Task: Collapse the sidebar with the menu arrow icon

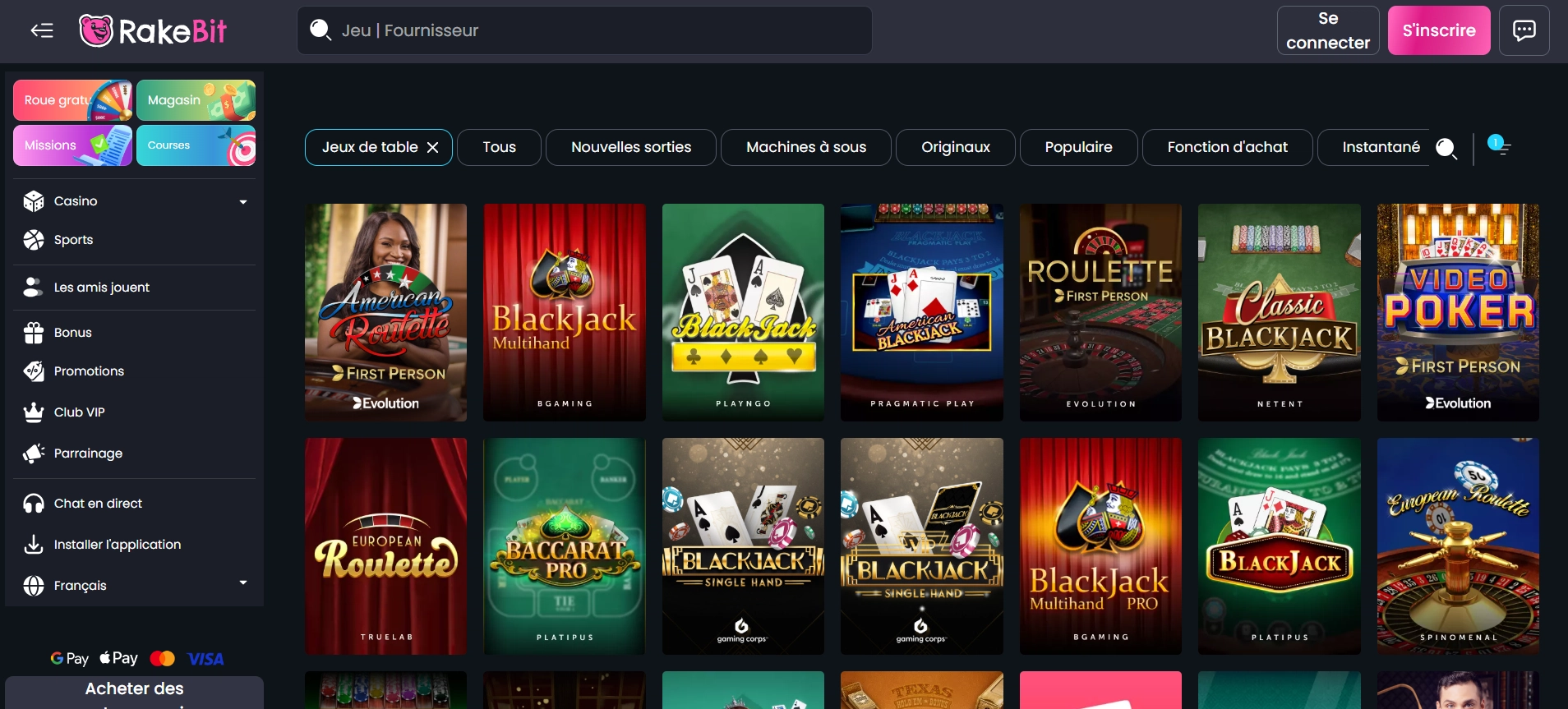Action: coord(42,31)
